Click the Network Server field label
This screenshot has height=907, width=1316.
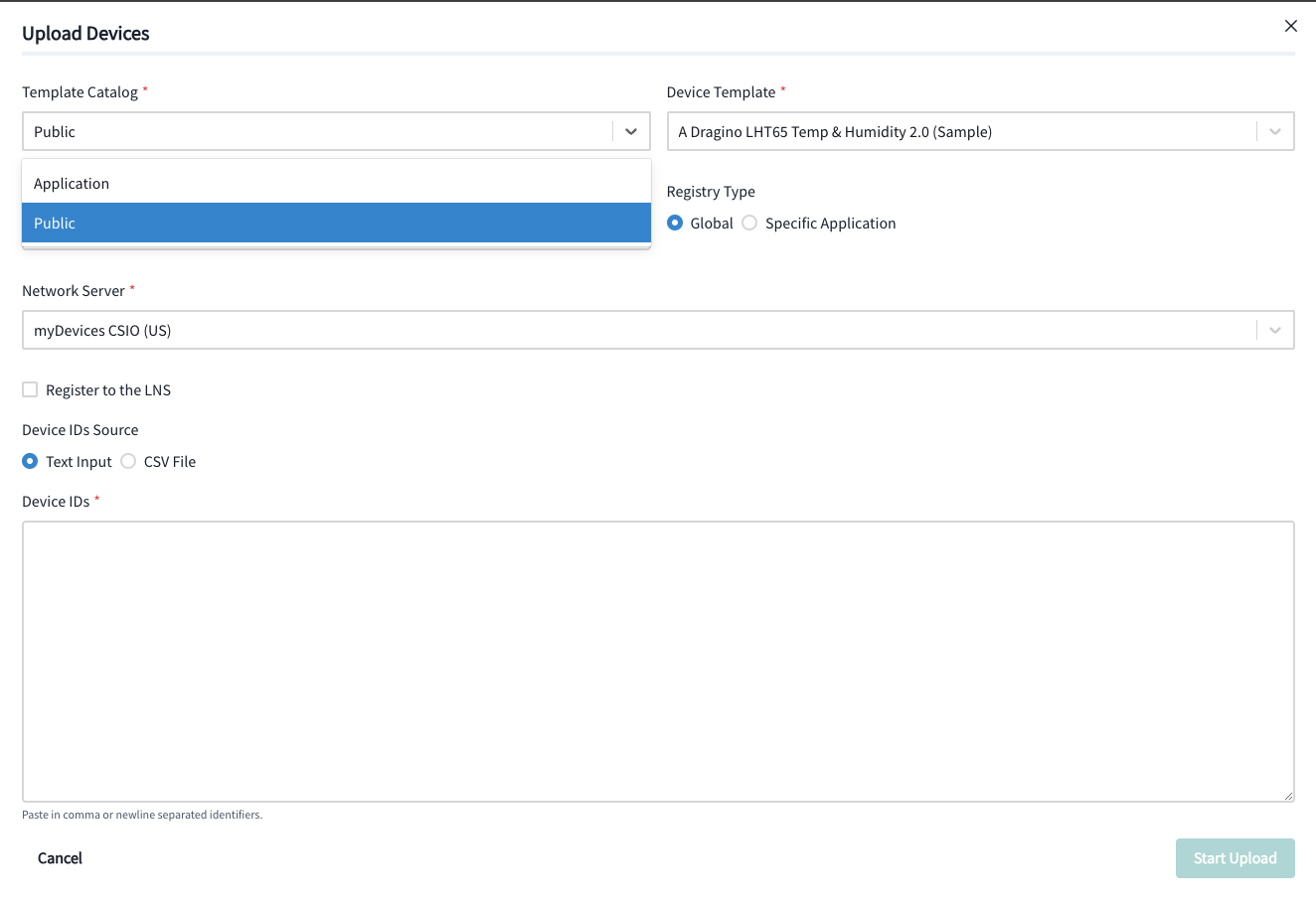(74, 291)
